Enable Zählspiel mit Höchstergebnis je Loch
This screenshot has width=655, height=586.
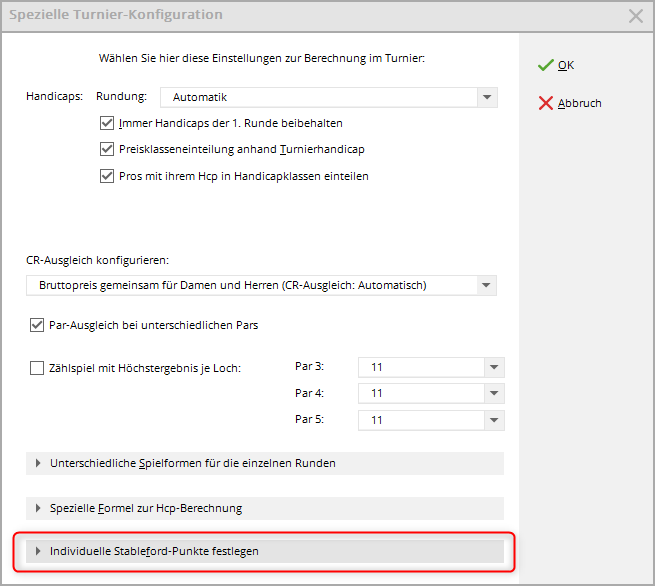tap(38, 368)
